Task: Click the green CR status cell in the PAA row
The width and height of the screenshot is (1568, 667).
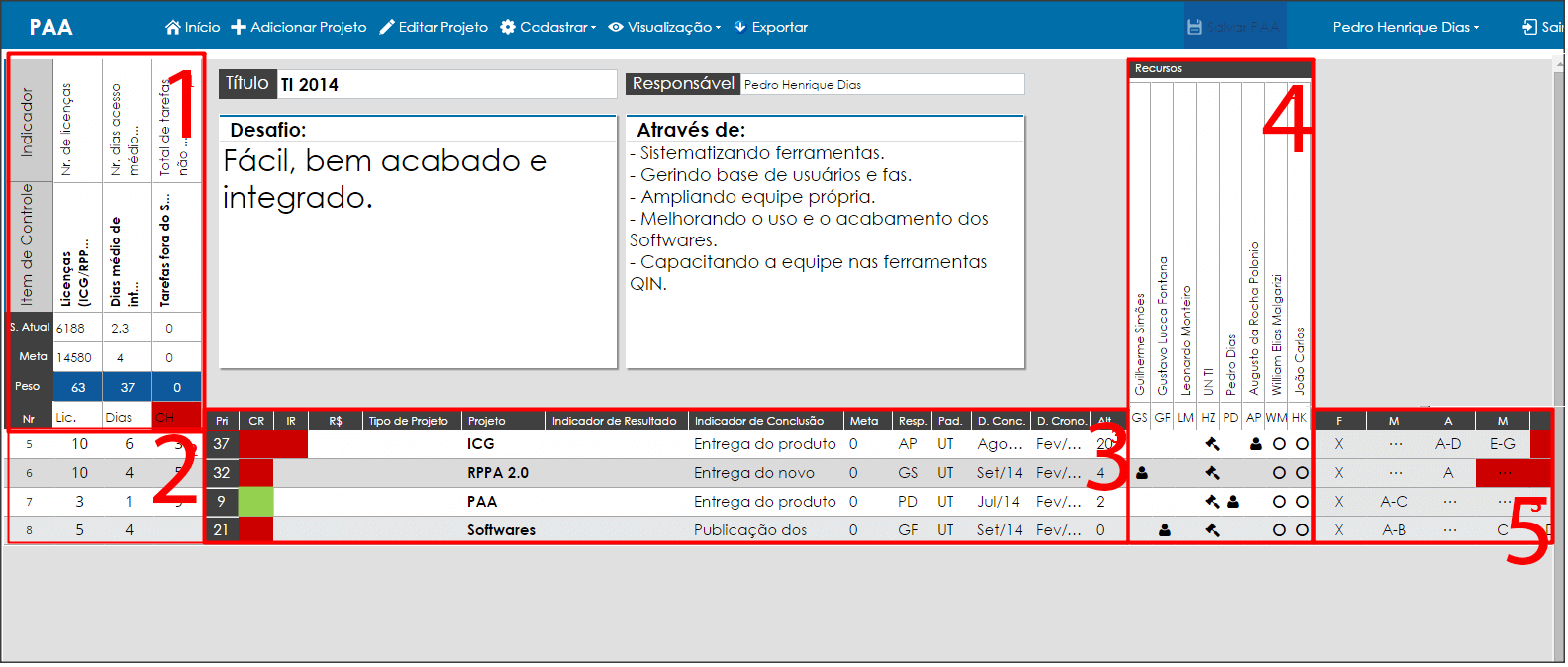Action: tap(256, 502)
